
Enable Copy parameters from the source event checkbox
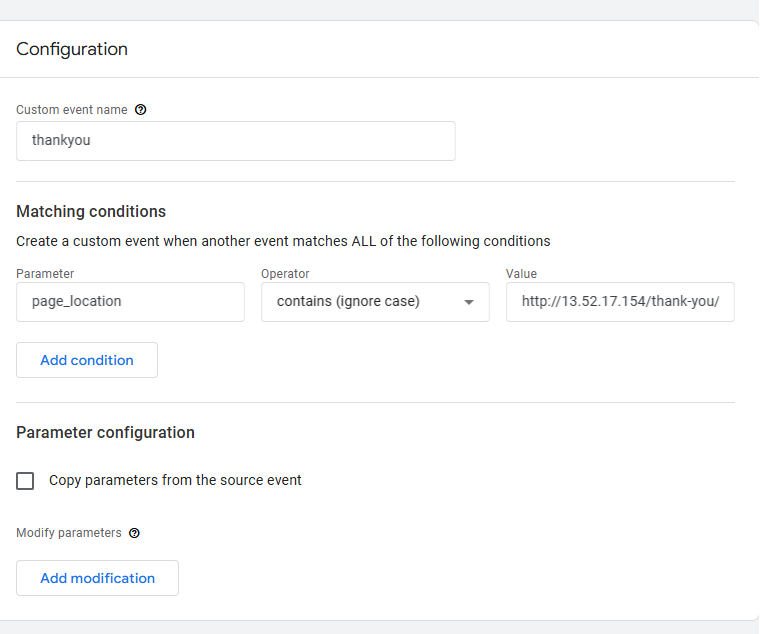coord(25,481)
